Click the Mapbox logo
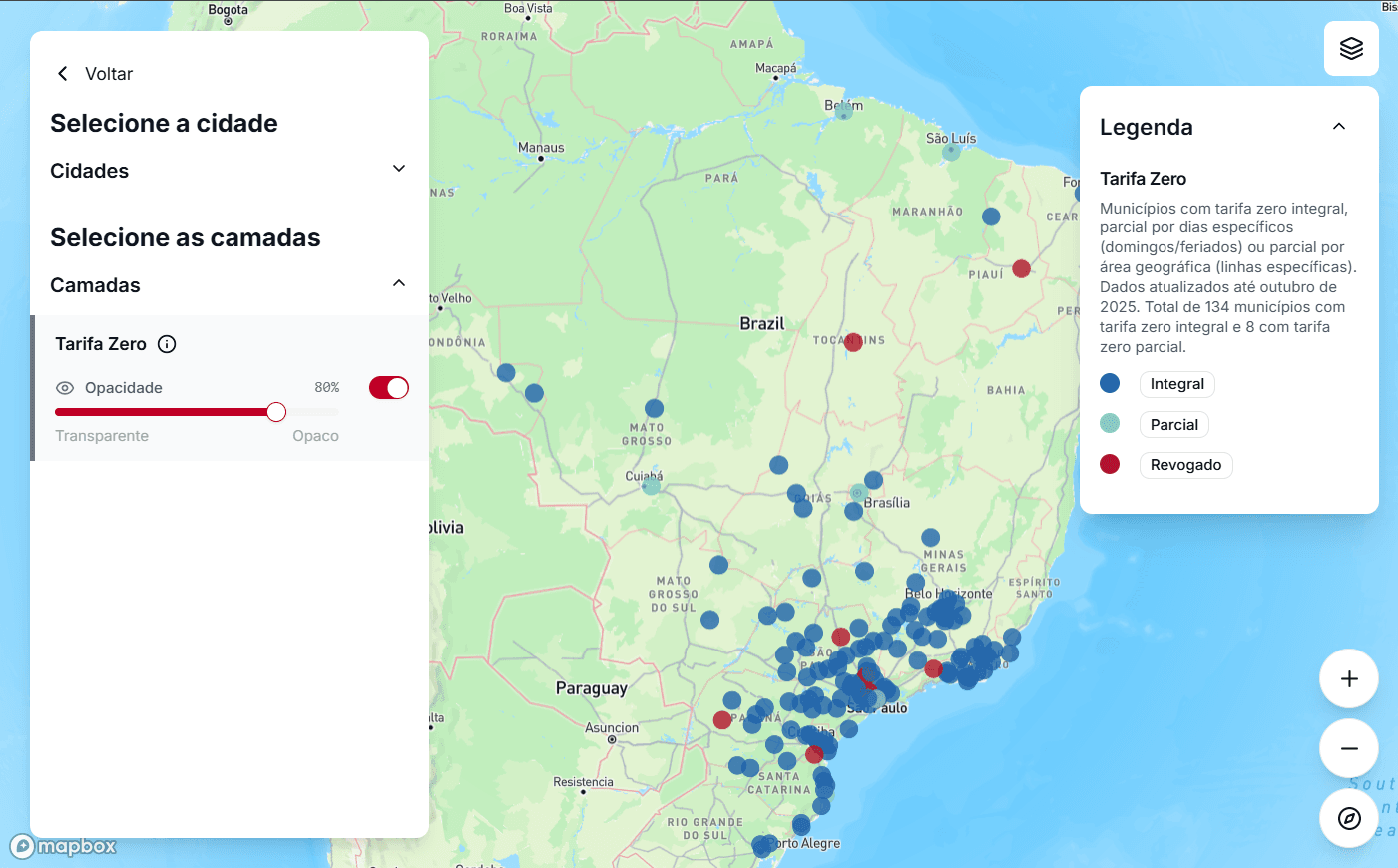 click(x=64, y=847)
